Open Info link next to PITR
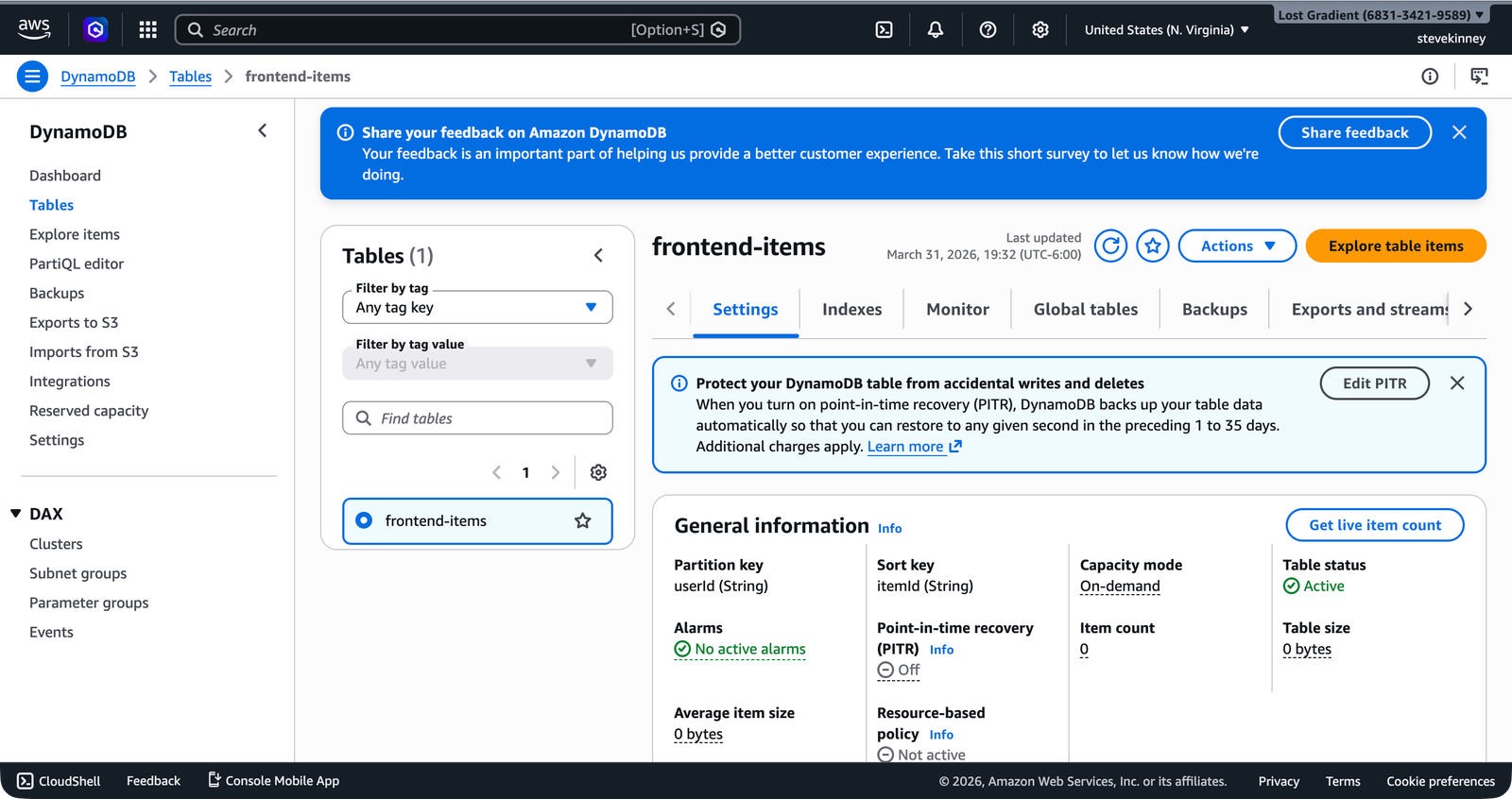 click(941, 650)
